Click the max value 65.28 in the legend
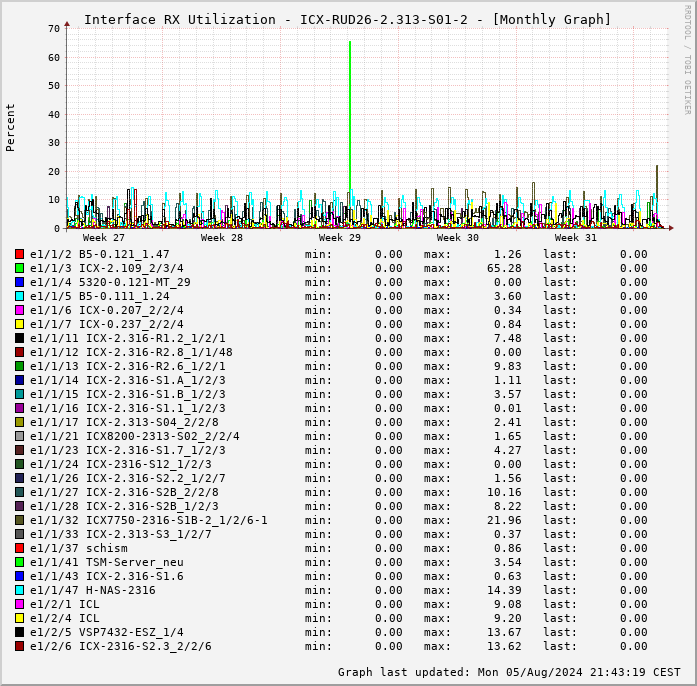Image resolution: width=697 pixels, height=686 pixels. pyautogui.click(x=504, y=268)
